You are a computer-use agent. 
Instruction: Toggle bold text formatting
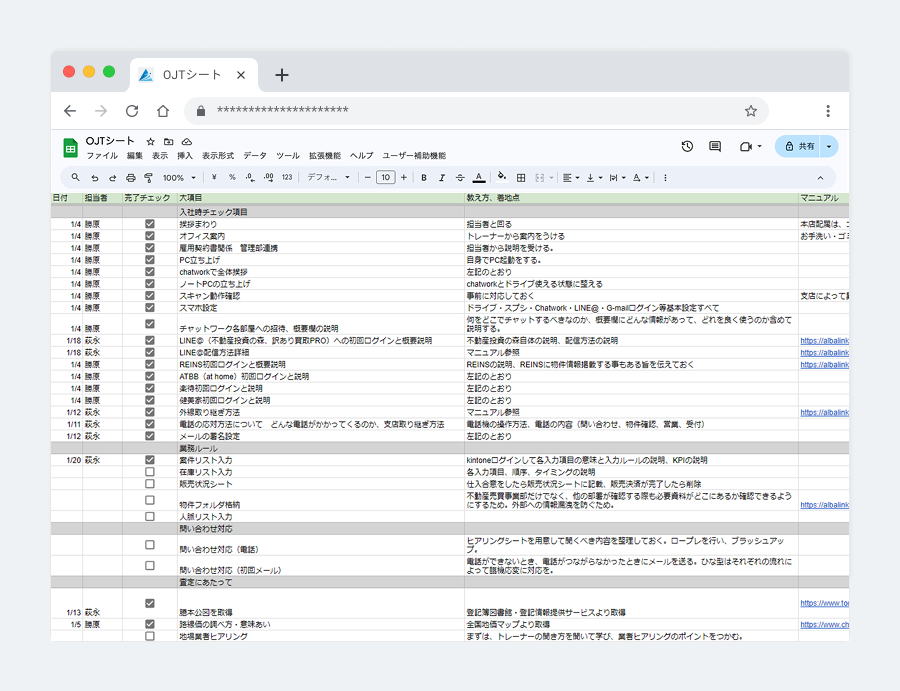click(424, 177)
